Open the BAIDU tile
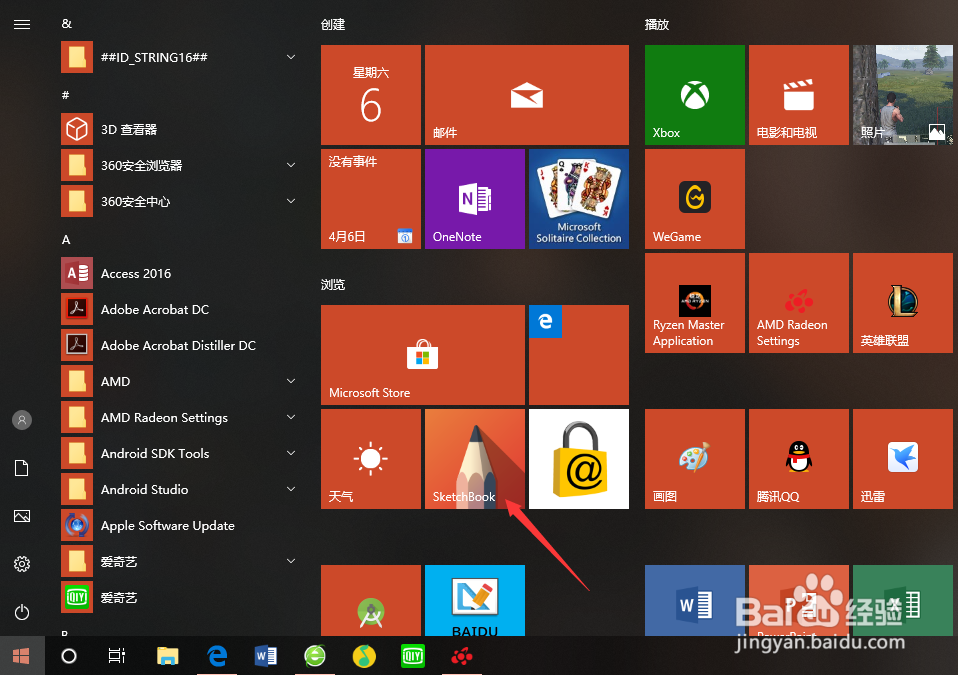958x675 pixels. (475, 600)
